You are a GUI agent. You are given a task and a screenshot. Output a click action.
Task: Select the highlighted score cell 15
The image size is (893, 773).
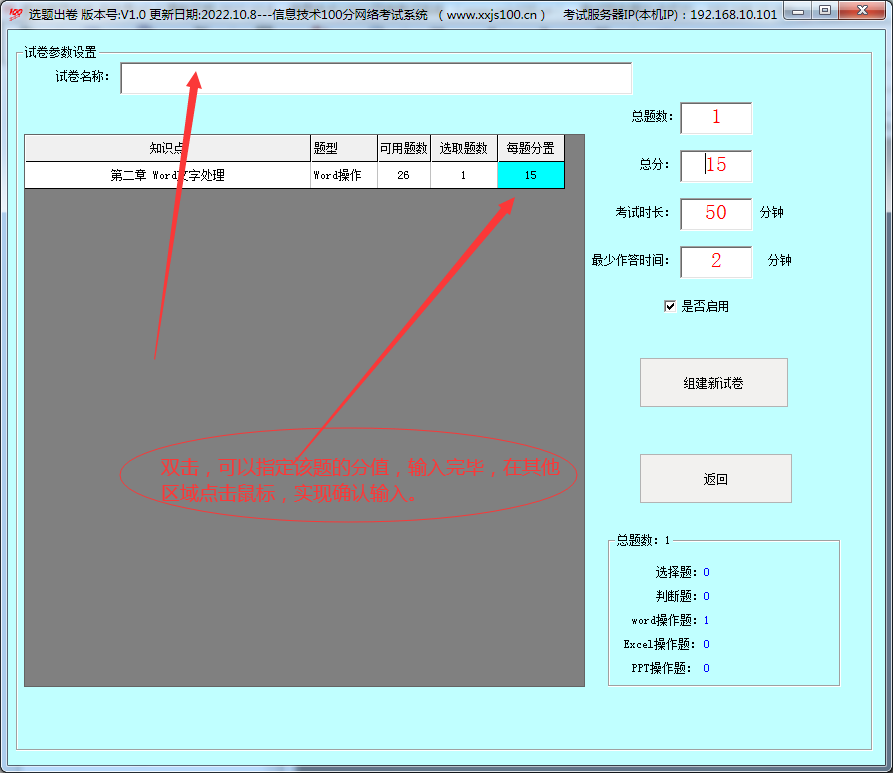(x=531, y=175)
